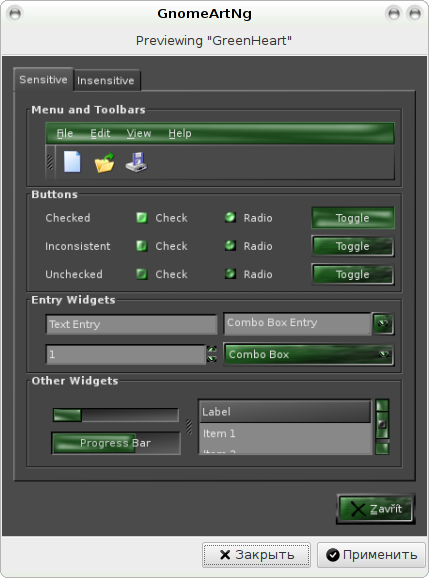Click the Применить apply button
Screen dimensions: 429x578
click(372, 555)
